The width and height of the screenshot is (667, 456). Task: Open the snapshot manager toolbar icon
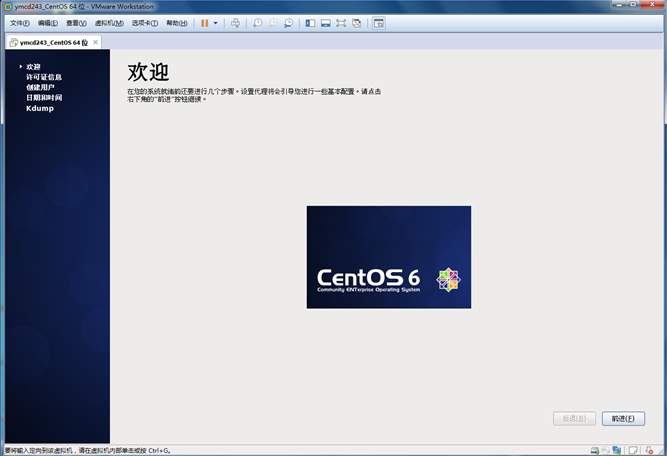click(288, 23)
